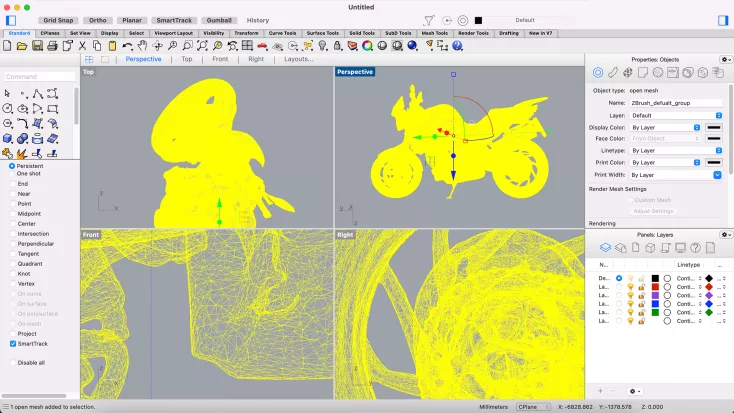Open the Front viewport tab

click(x=220, y=59)
